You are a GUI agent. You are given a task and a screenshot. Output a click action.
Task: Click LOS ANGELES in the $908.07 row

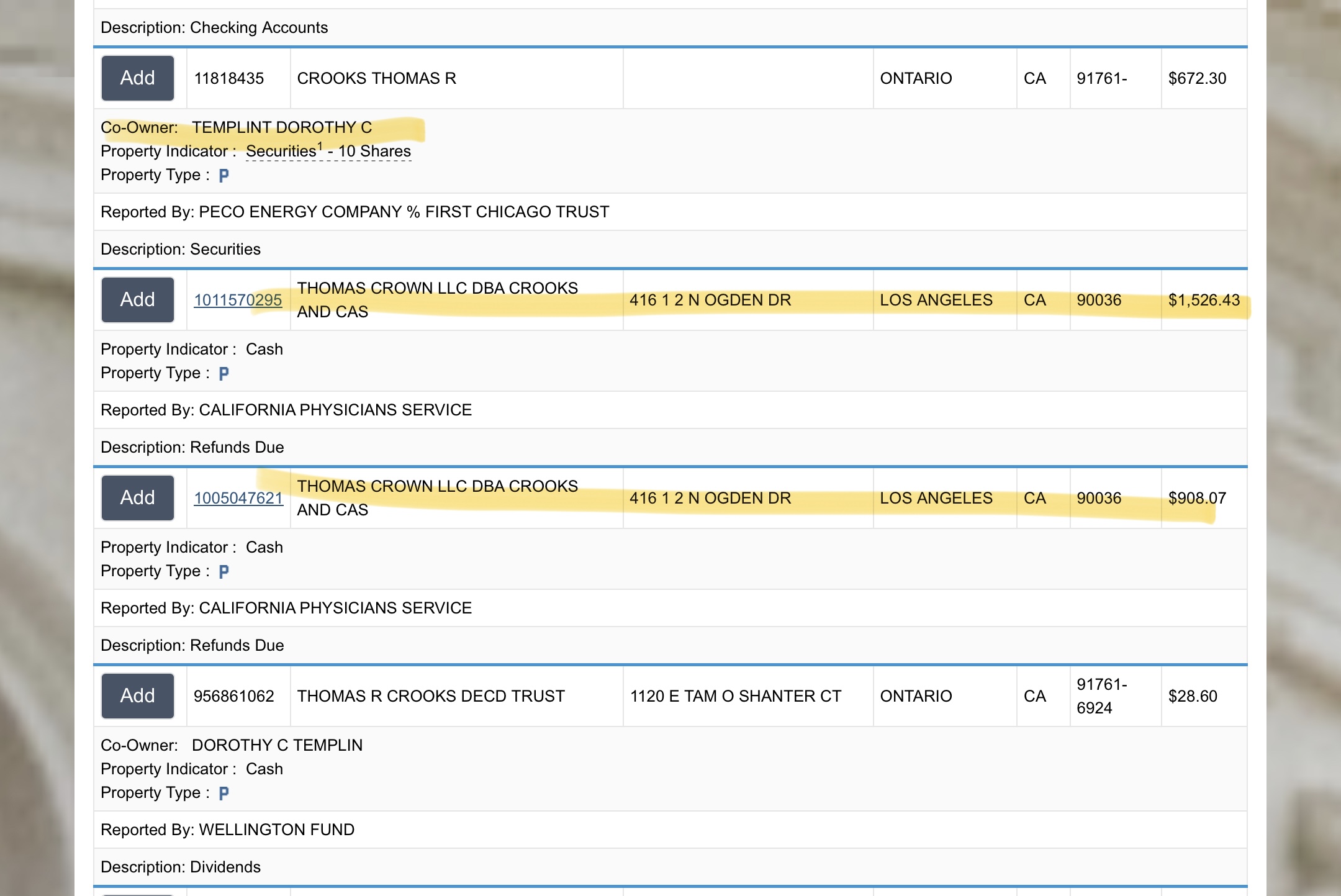[x=936, y=498]
